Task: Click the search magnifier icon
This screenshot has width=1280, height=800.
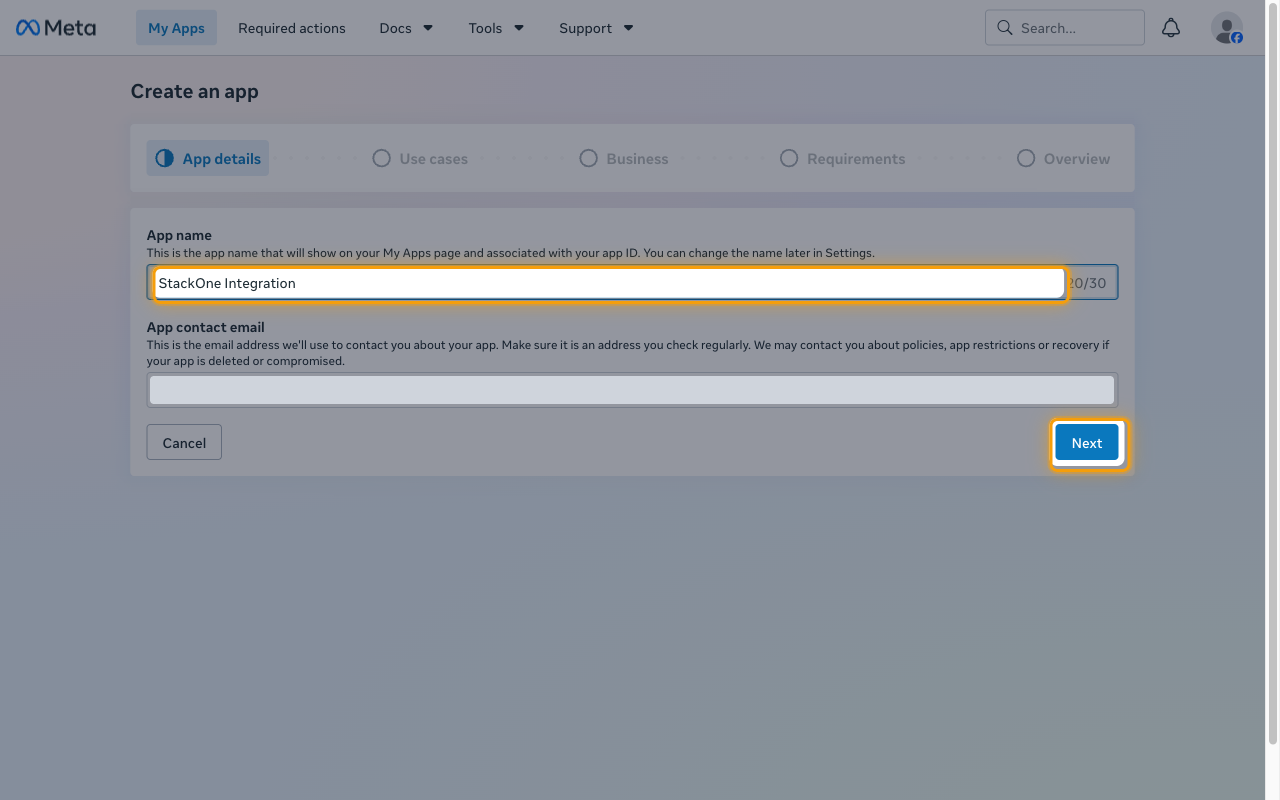Action: click(x=1005, y=28)
